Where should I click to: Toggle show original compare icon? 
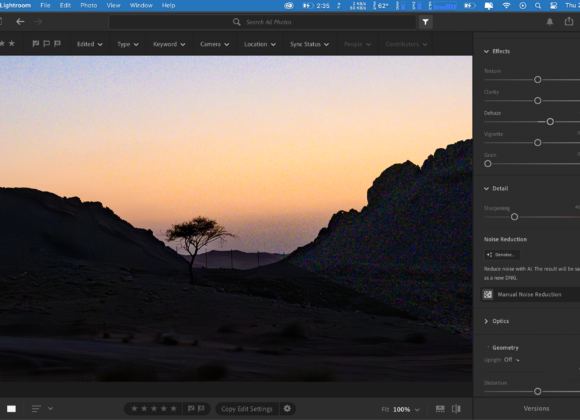456,409
